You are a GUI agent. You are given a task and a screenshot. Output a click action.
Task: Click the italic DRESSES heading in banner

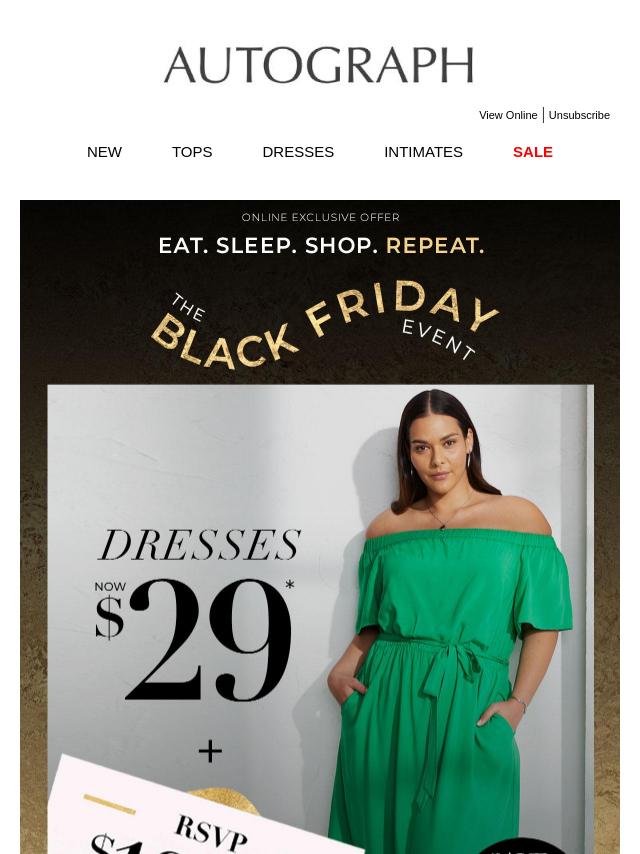199,545
